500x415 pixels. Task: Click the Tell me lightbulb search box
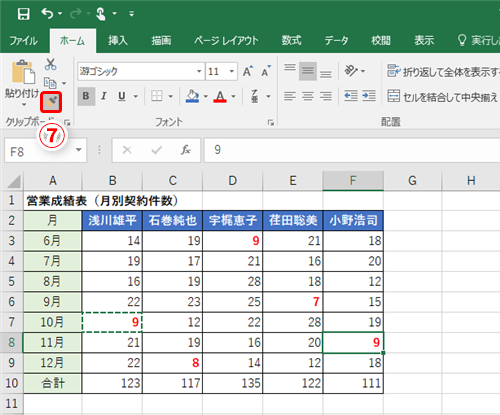point(479,41)
